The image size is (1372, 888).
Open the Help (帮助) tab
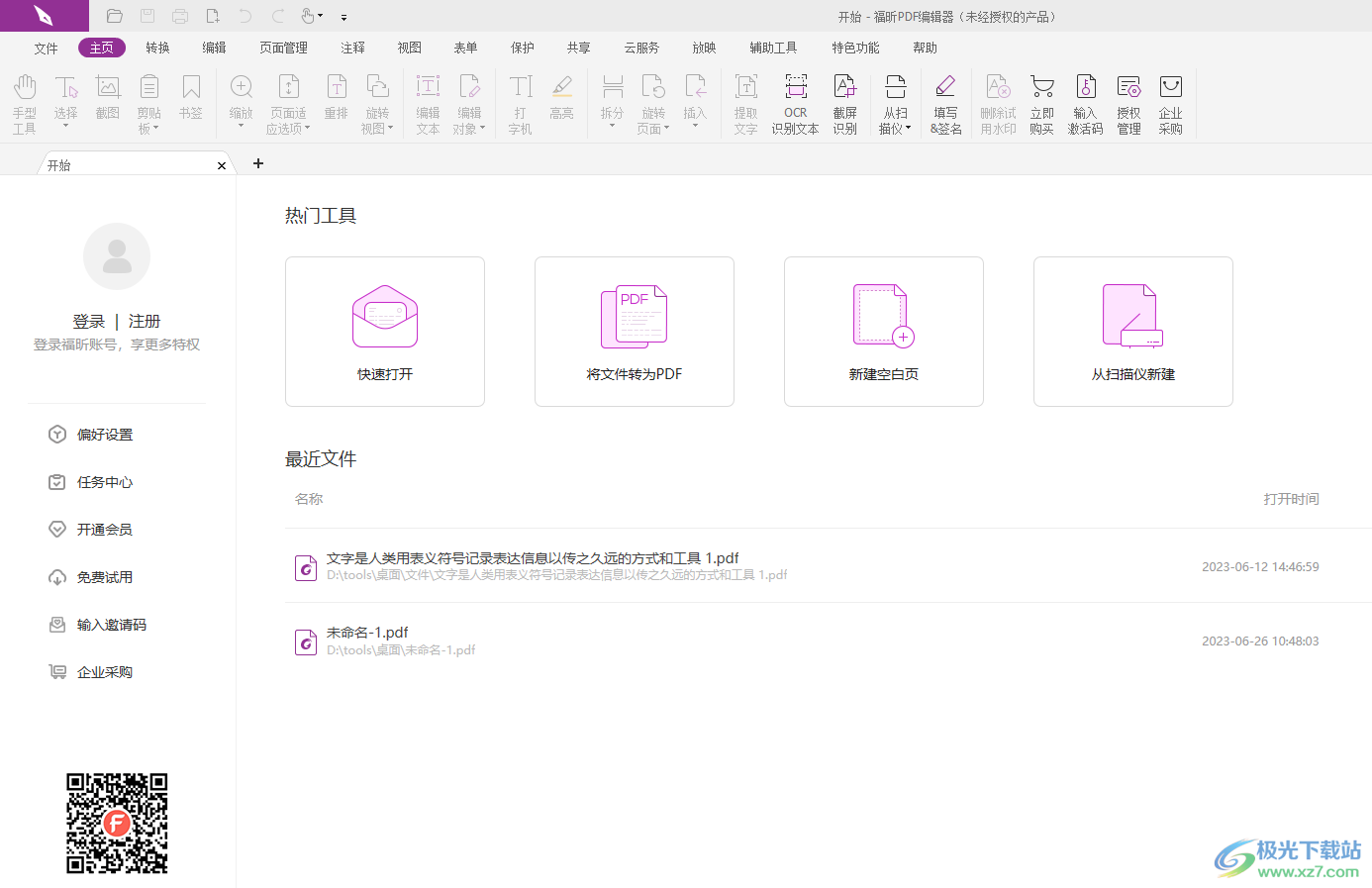[925, 48]
